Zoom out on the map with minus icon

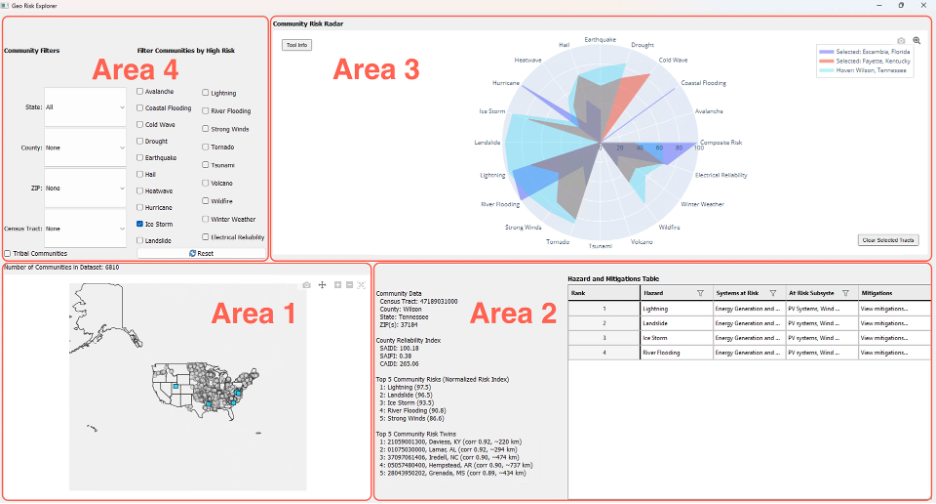click(350, 285)
